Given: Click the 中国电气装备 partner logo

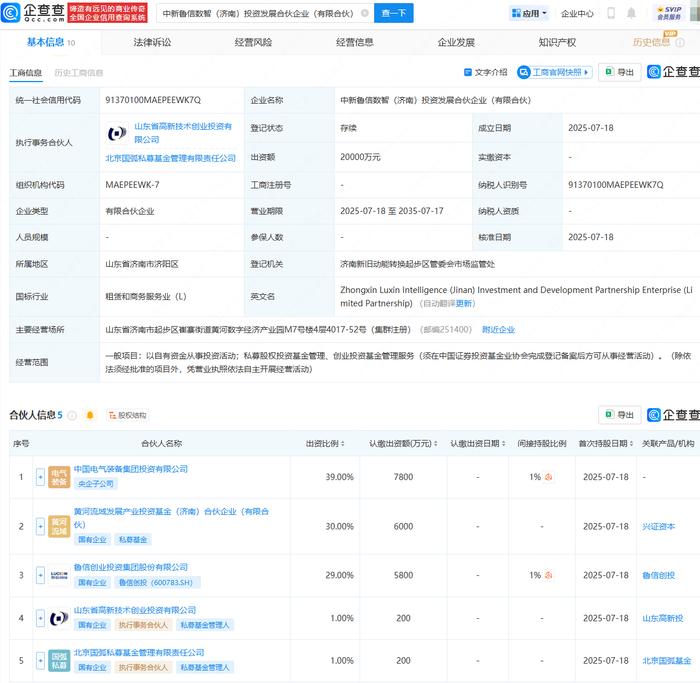Looking at the screenshot, I should [59, 477].
